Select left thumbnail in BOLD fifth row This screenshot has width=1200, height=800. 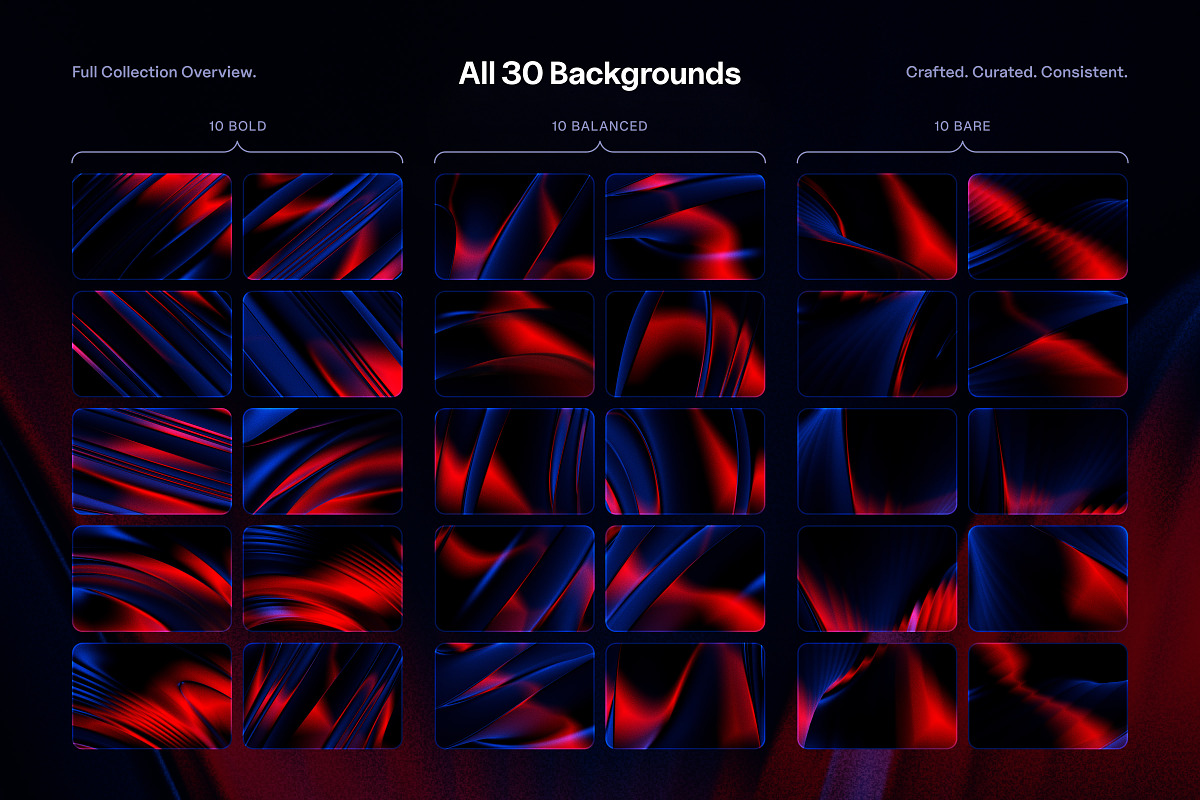tap(152, 695)
